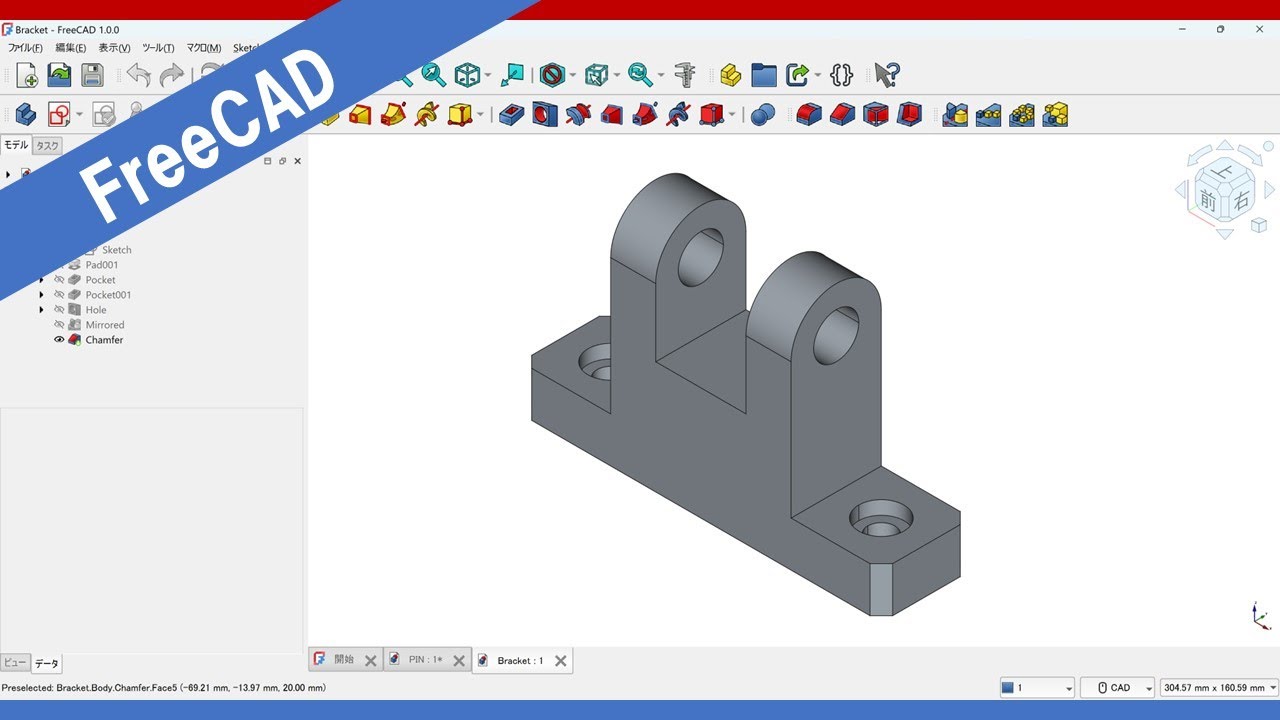Close the Bracket : 1 document tab

coord(561,661)
